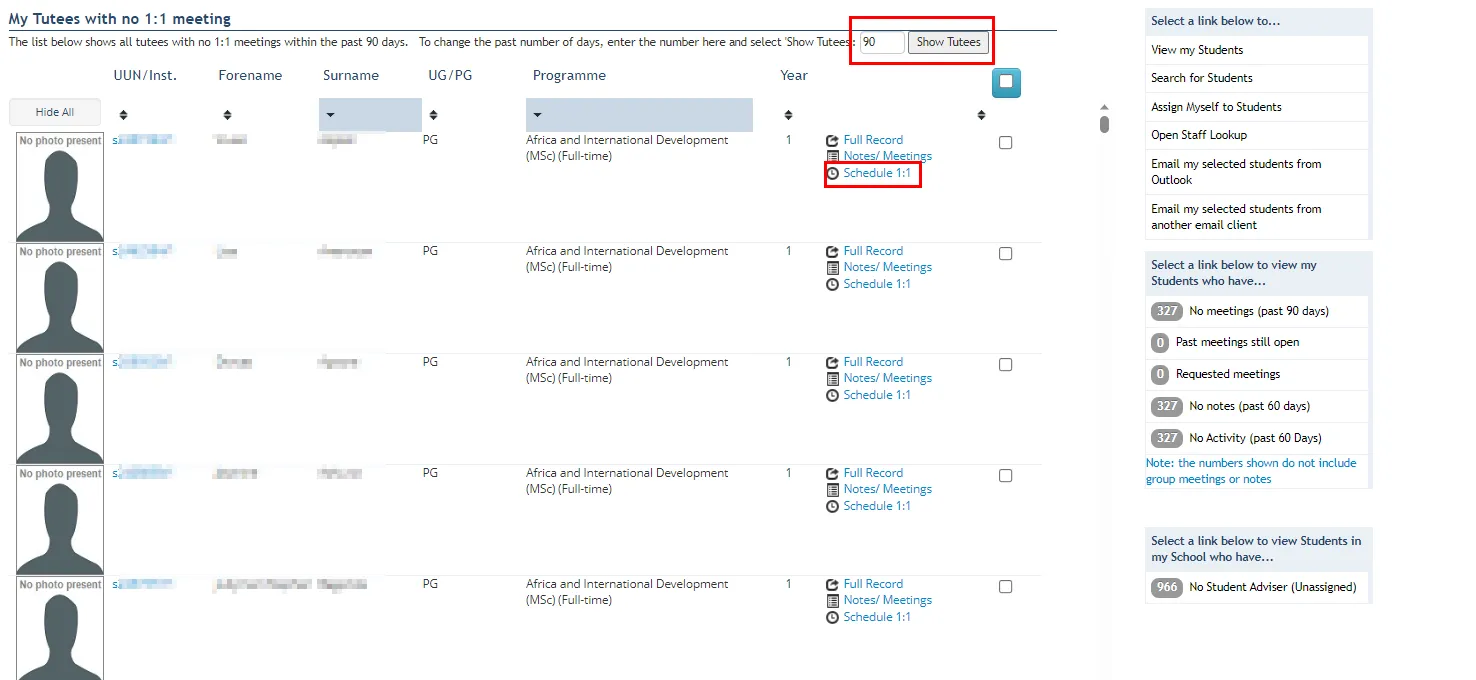This screenshot has height=680, width=1476.
Task: Open the Schedule 1:1 clock icon, first row
Action: tap(832, 172)
